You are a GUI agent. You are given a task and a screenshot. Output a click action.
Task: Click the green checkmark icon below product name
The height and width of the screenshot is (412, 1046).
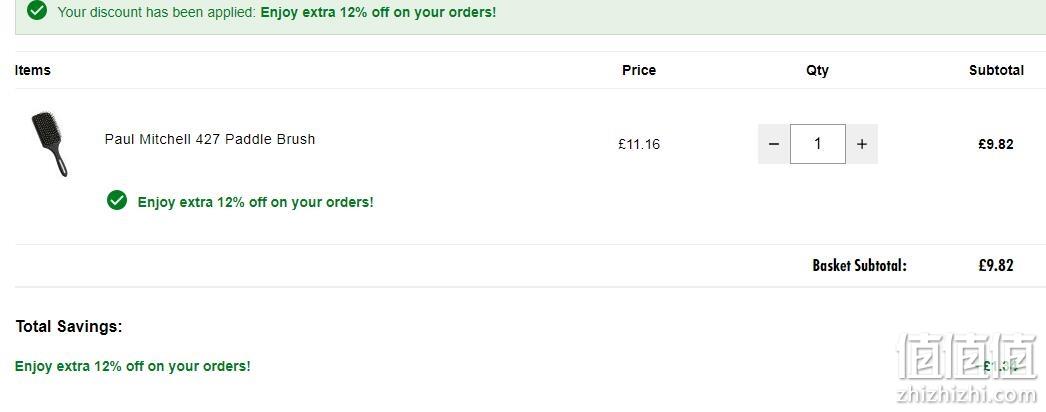coord(117,200)
